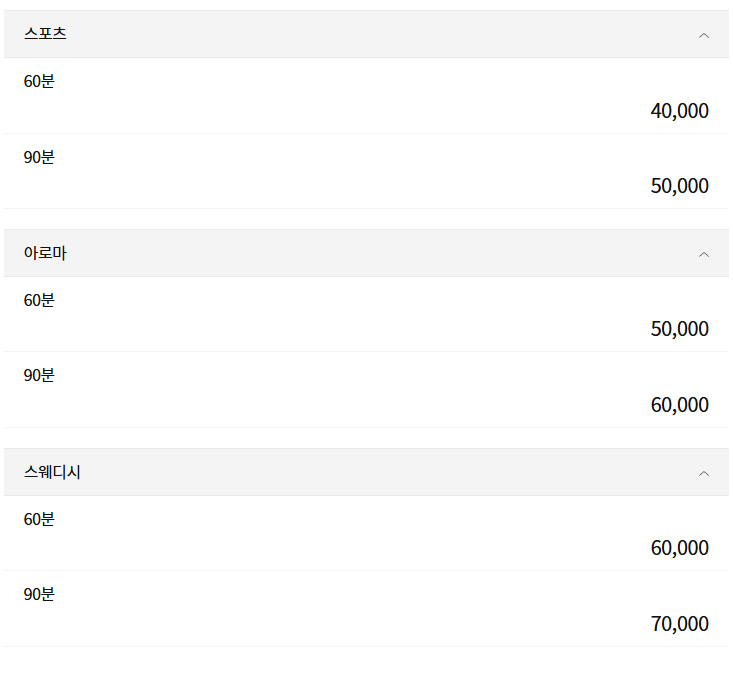Select the 90분 label under 아로마

click(x=39, y=375)
